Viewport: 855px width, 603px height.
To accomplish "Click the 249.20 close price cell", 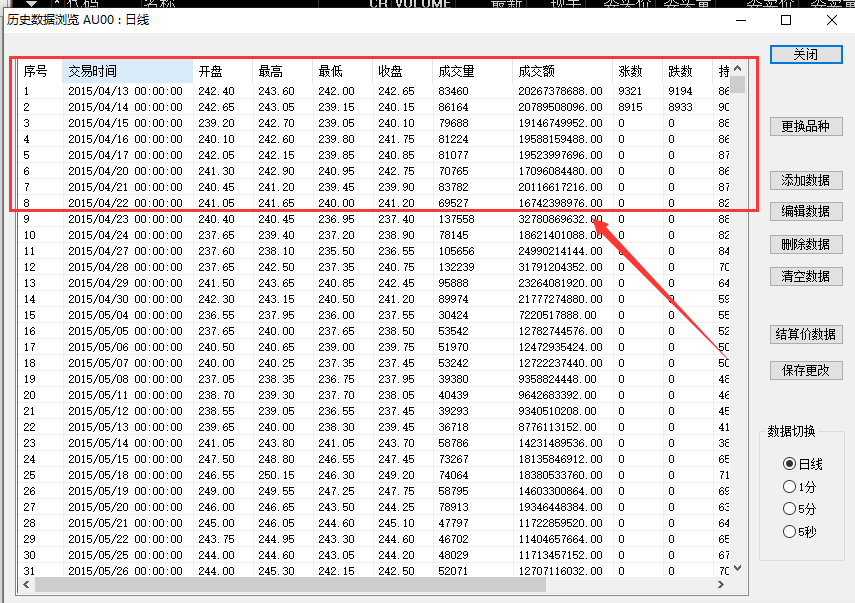I will click(396, 475).
